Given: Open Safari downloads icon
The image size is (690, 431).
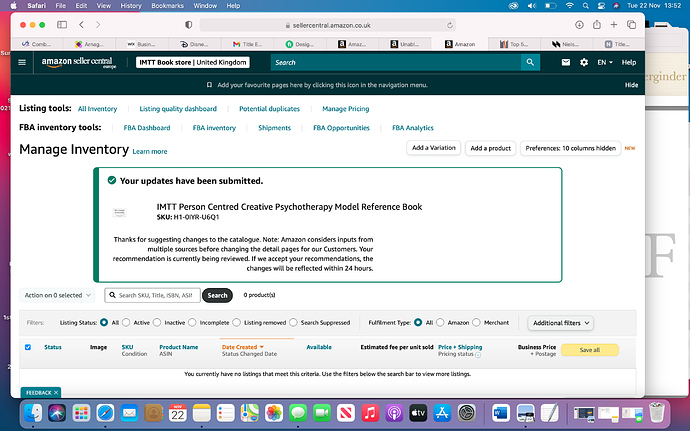Looking at the screenshot, I should click(580, 25).
